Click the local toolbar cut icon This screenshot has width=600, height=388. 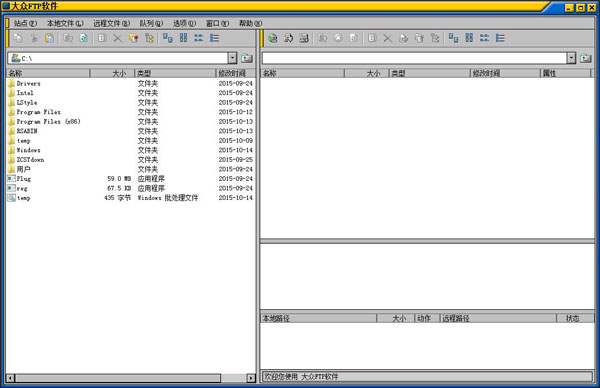tap(34, 38)
